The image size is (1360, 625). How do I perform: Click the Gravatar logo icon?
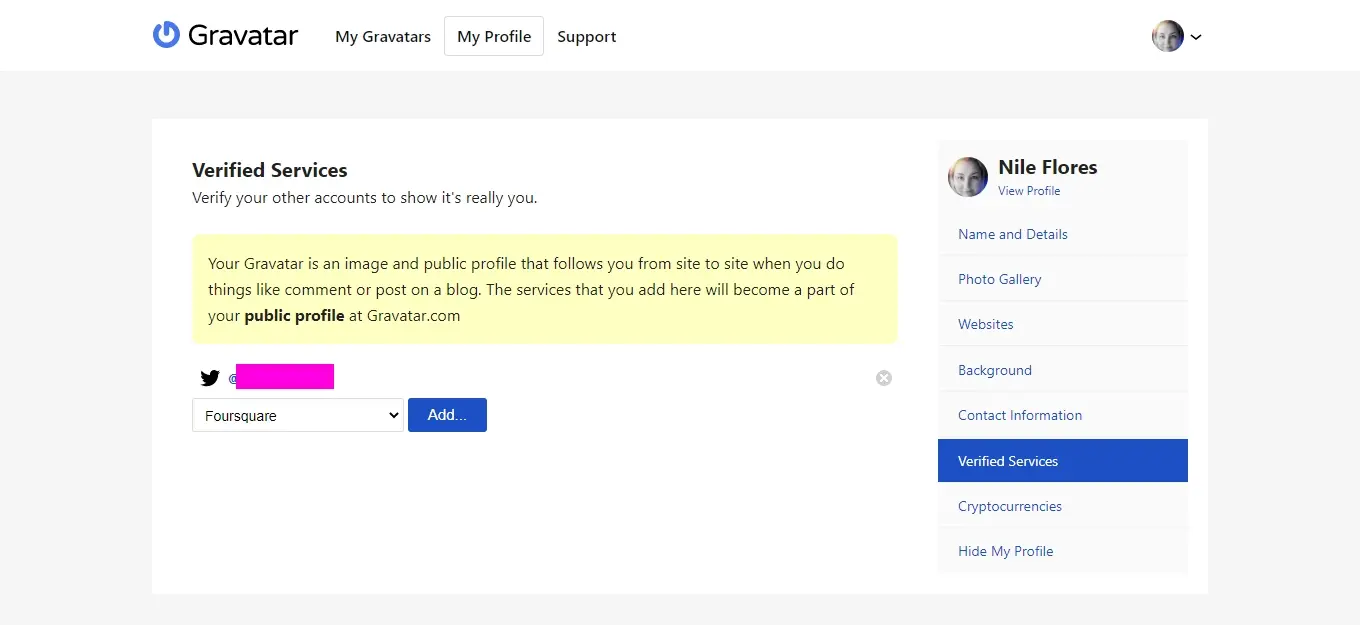[166, 35]
